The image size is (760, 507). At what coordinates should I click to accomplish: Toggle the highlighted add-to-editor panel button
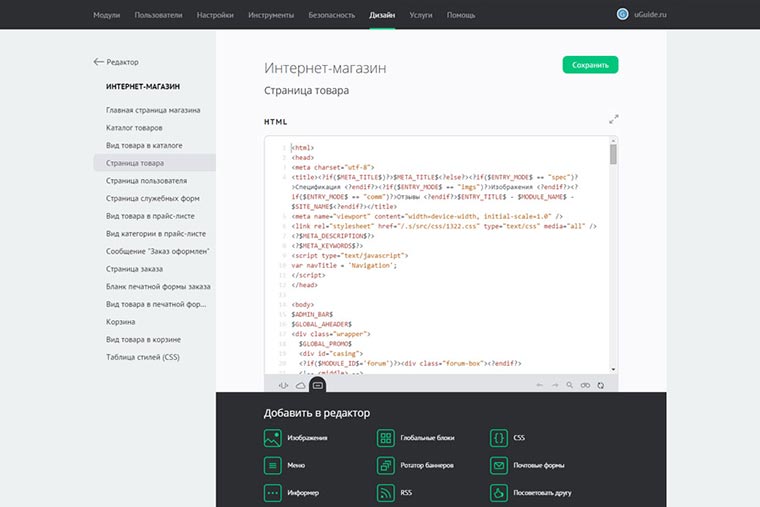point(318,385)
